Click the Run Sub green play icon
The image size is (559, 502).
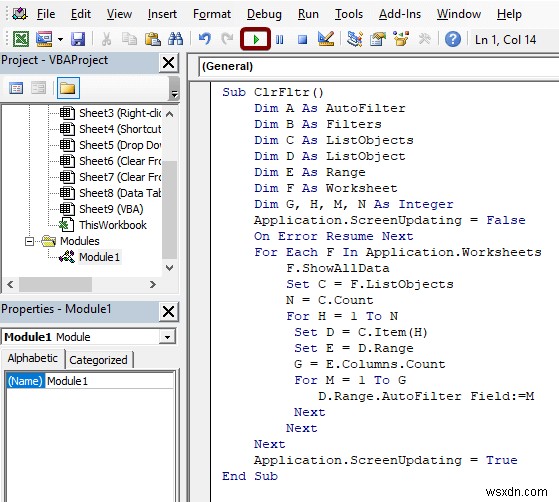(x=255, y=39)
